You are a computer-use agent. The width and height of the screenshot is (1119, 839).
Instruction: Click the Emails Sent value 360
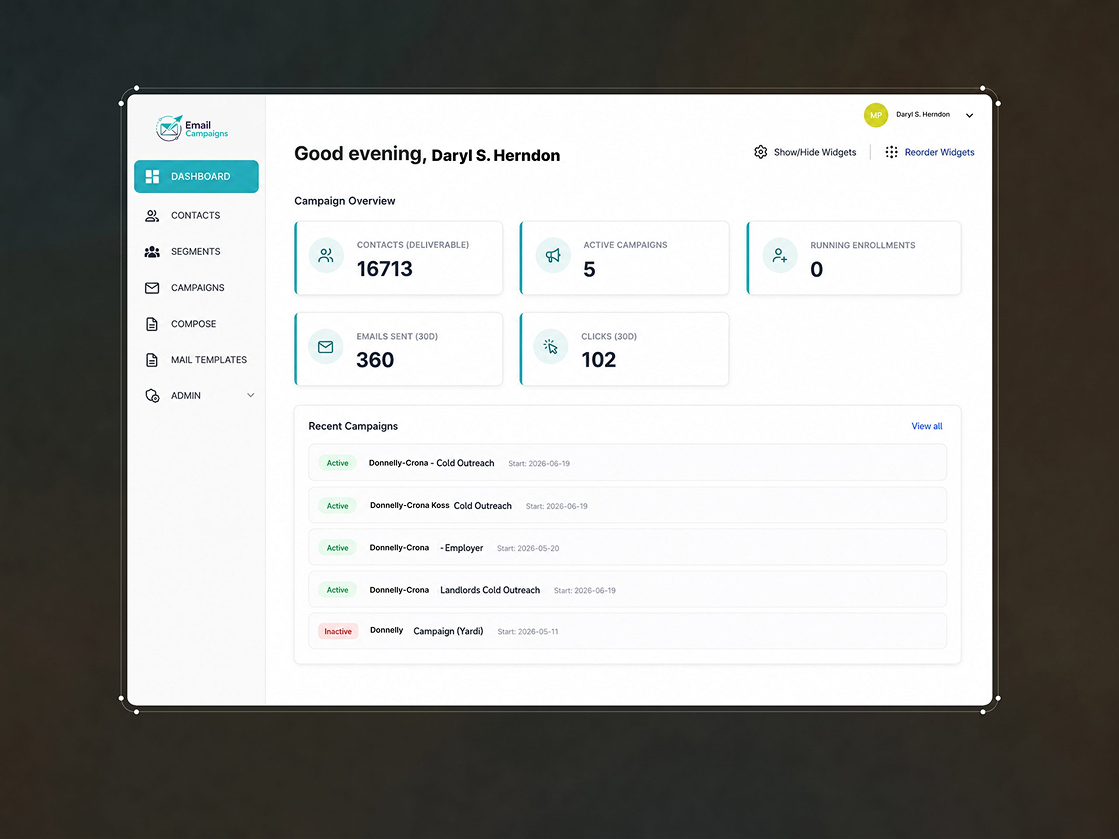coord(375,360)
